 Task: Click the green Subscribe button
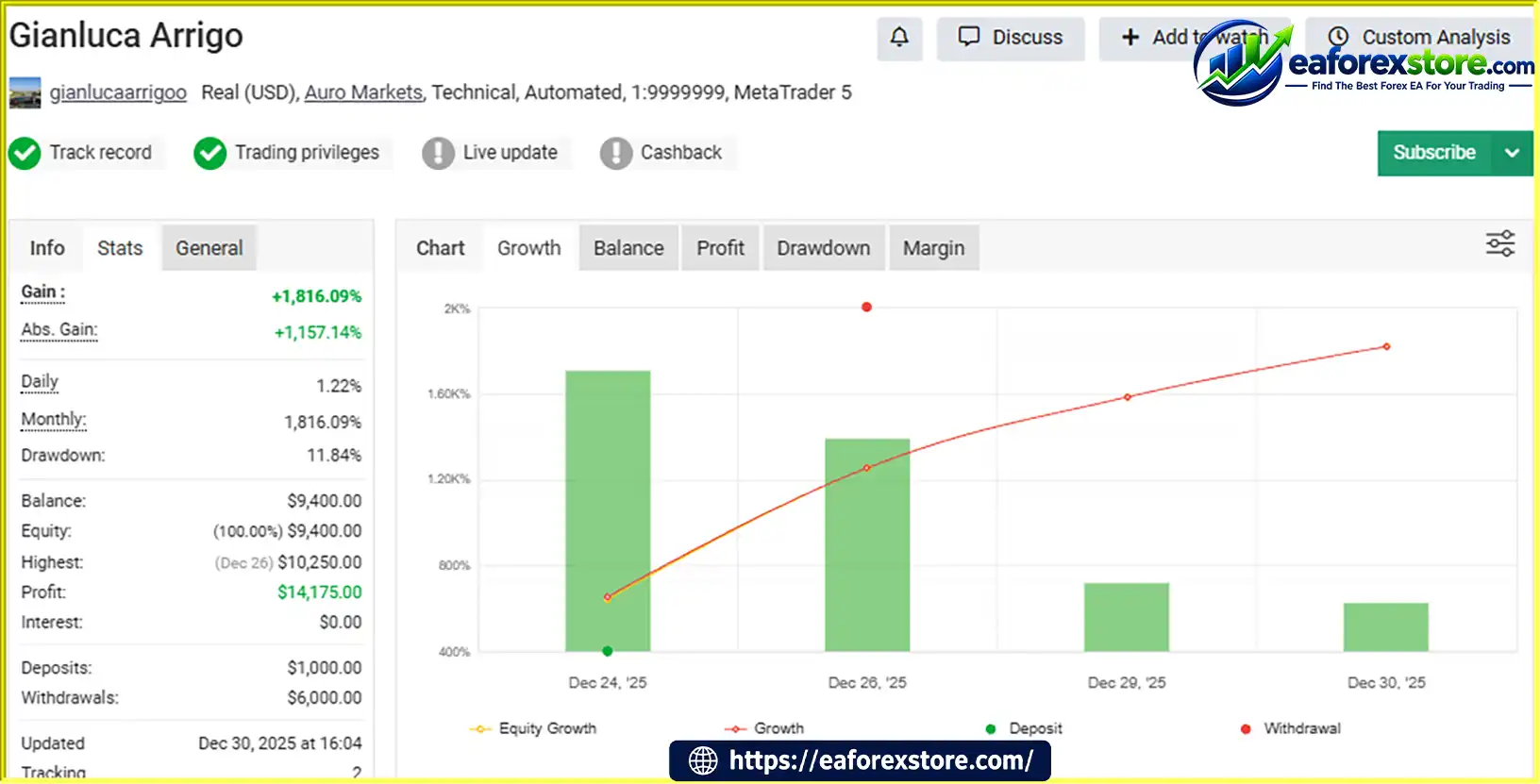1434,153
